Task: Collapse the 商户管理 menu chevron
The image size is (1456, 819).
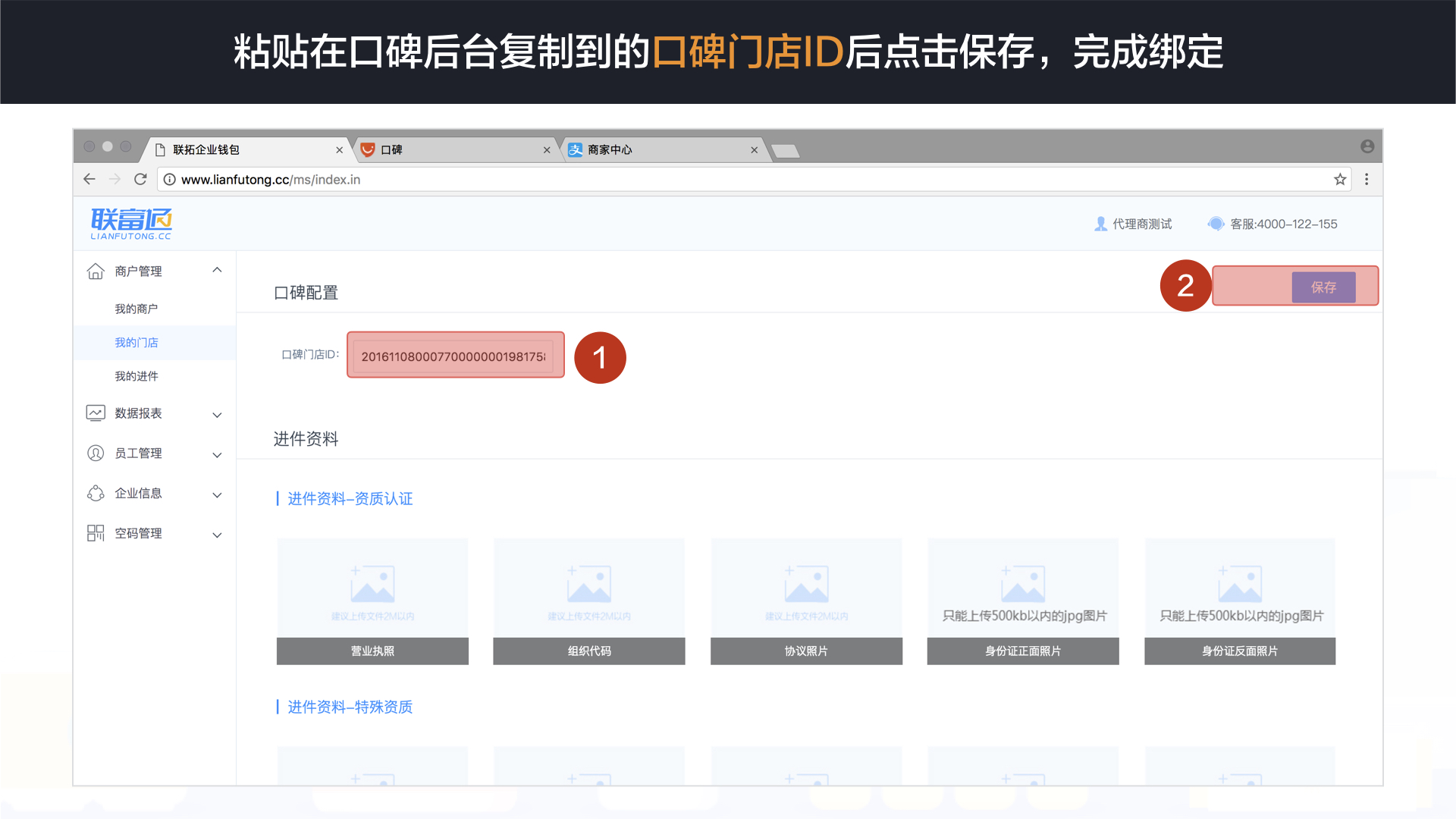Action: coord(217,270)
